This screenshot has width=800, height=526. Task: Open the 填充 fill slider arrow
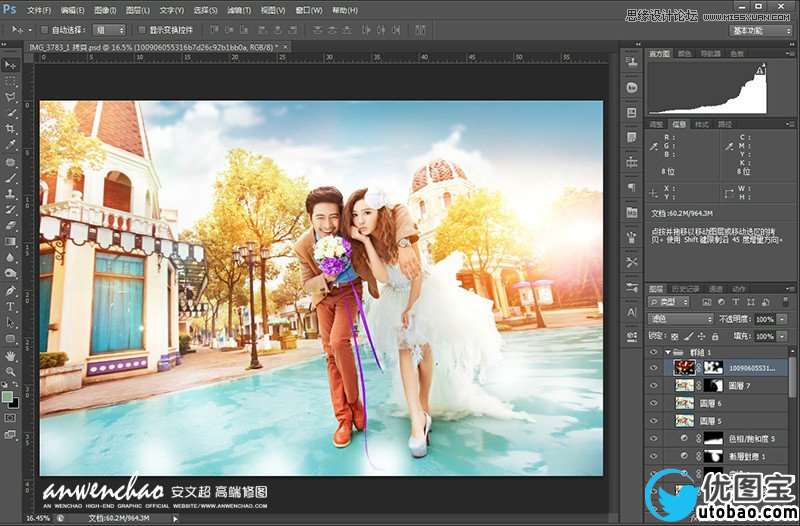(782, 337)
